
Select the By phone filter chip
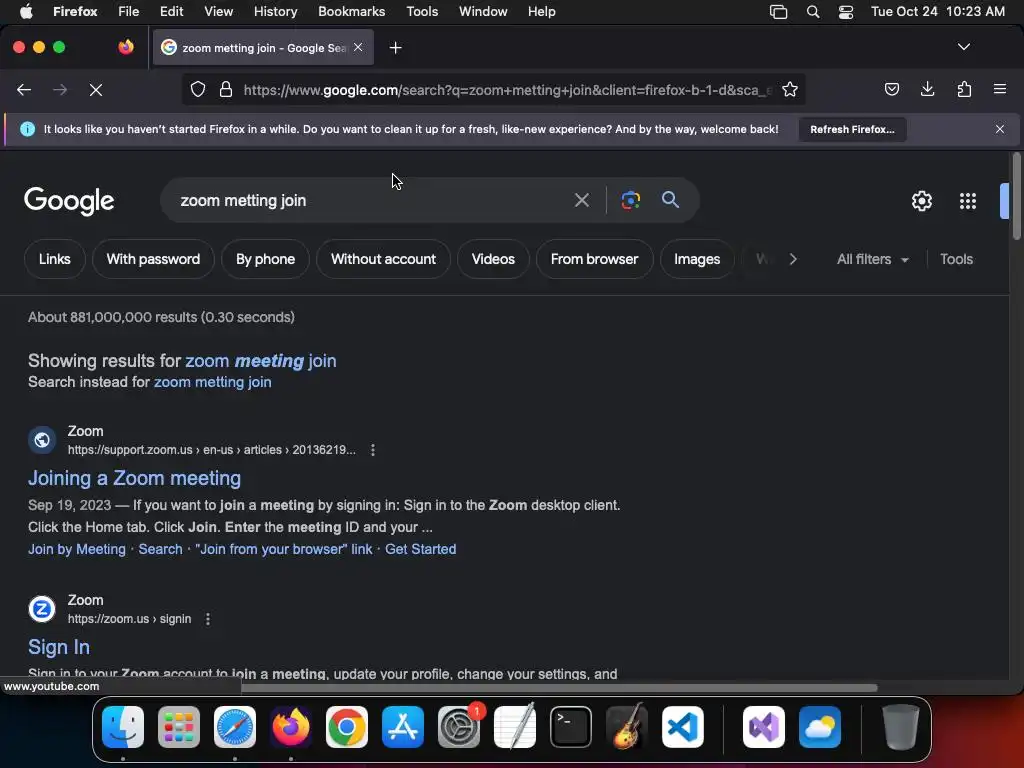point(265,259)
